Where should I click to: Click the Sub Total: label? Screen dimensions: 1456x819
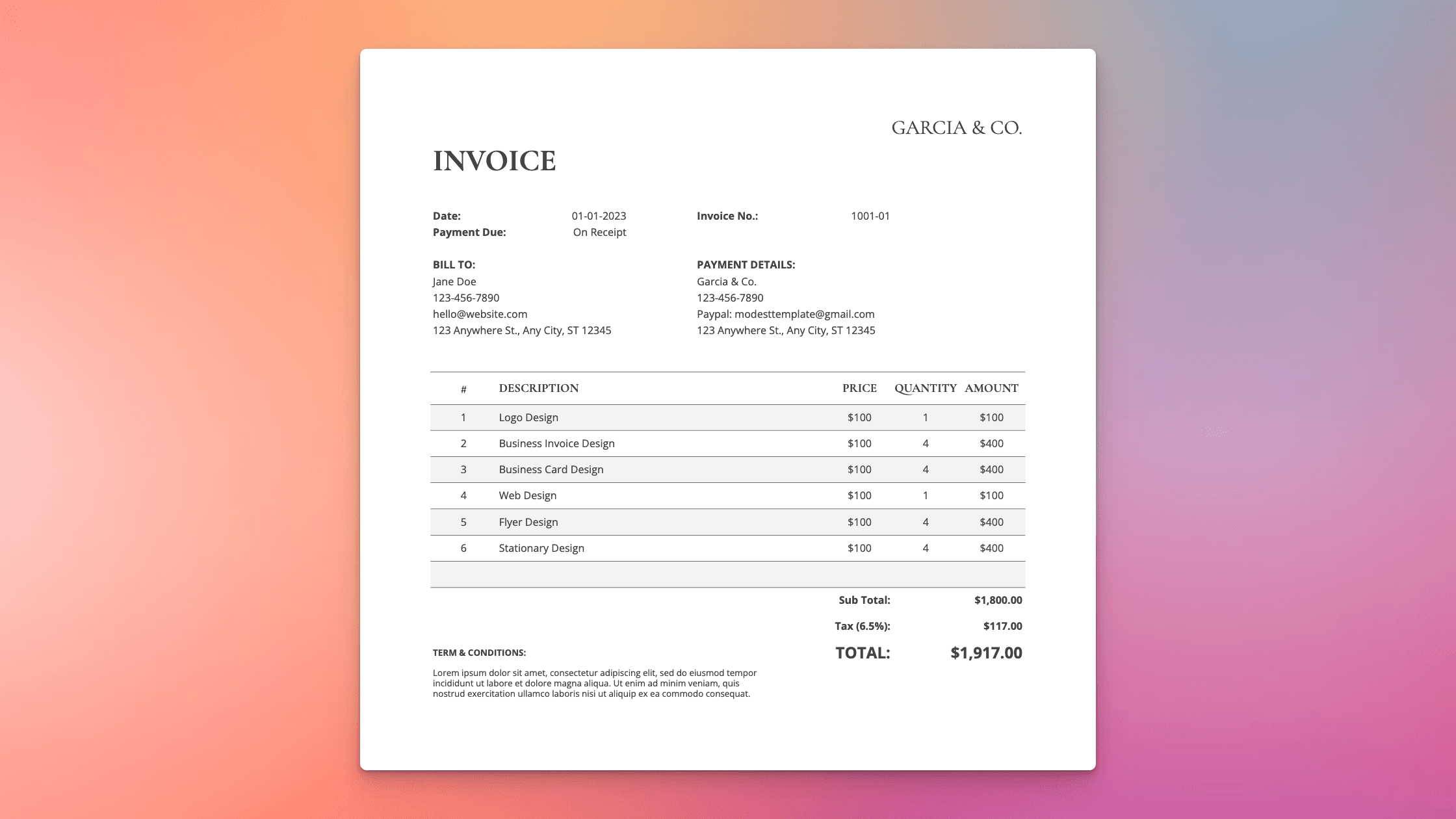pos(864,600)
